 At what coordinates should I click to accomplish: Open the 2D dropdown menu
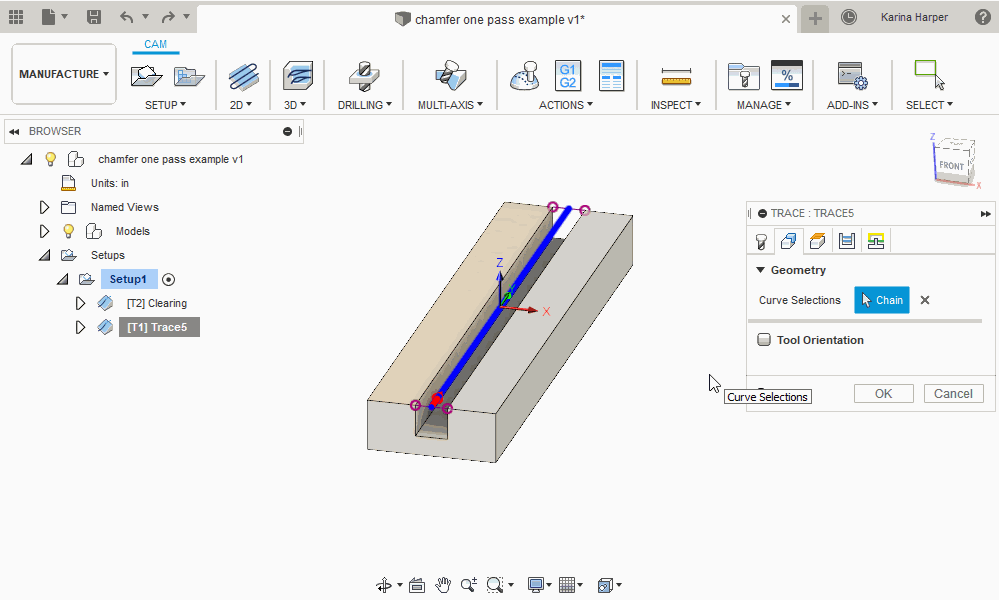point(241,105)
